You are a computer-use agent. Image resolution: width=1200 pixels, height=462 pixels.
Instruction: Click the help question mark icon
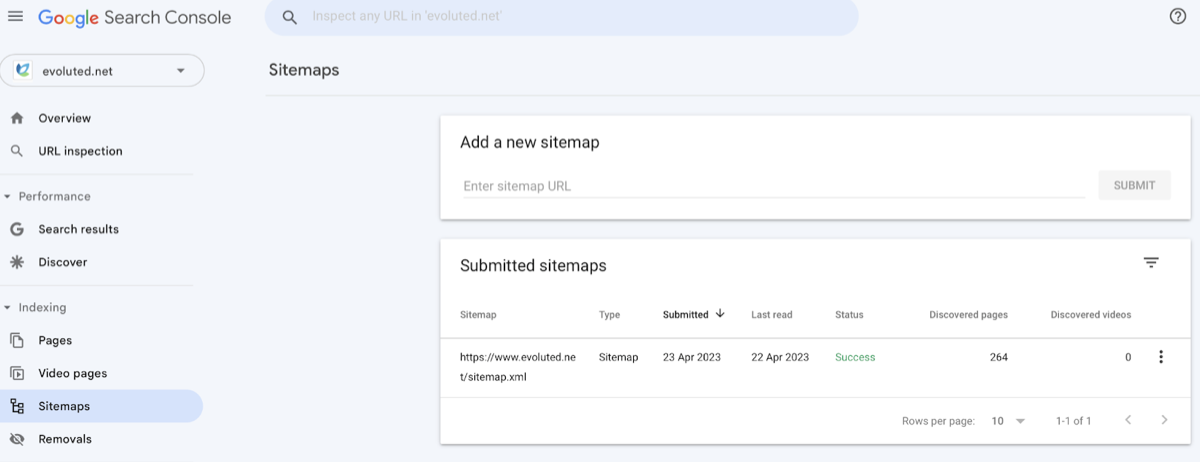click(1177, 16)
